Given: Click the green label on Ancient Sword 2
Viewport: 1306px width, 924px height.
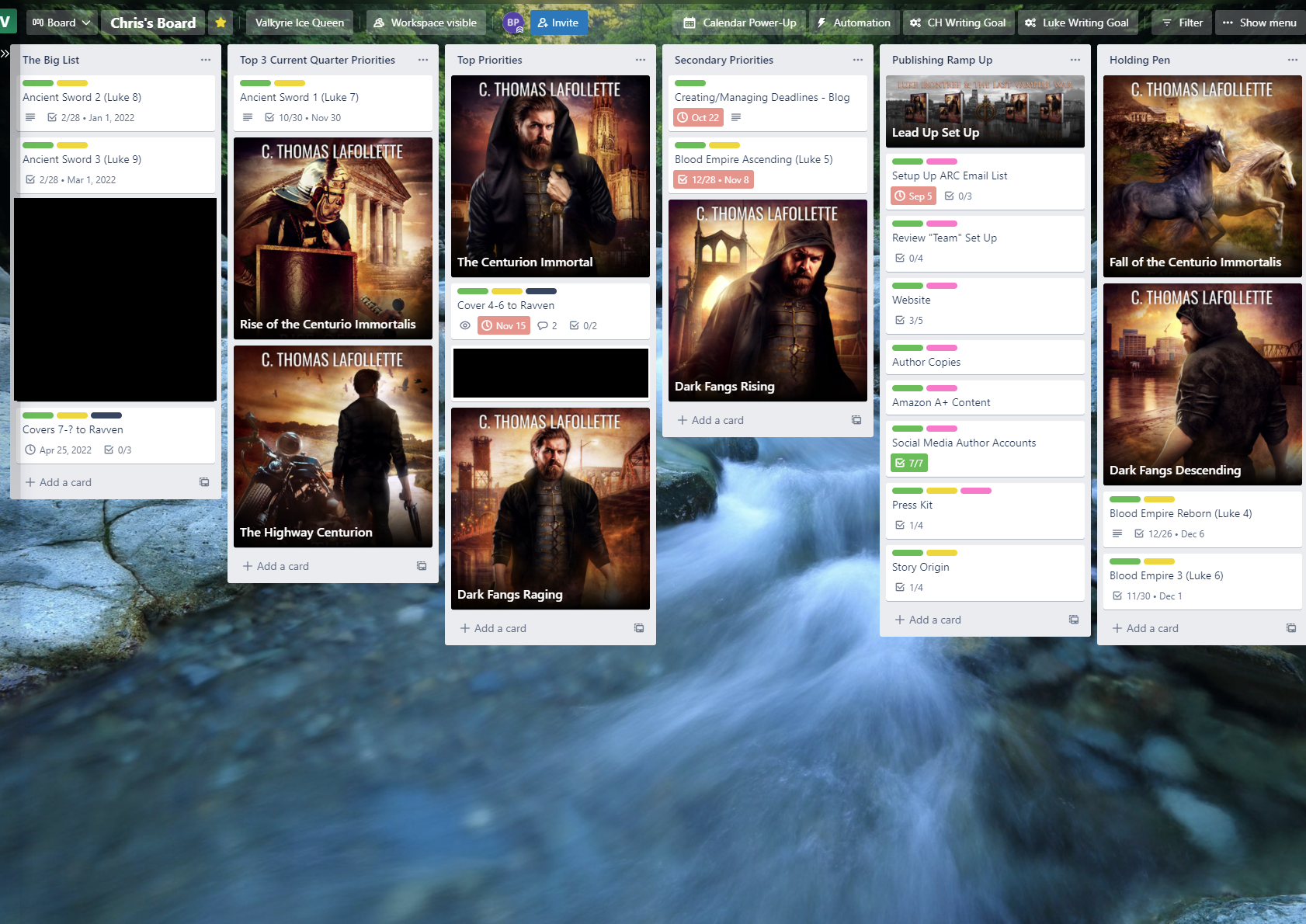Looking at the screenshot, I should pos(38,83).
